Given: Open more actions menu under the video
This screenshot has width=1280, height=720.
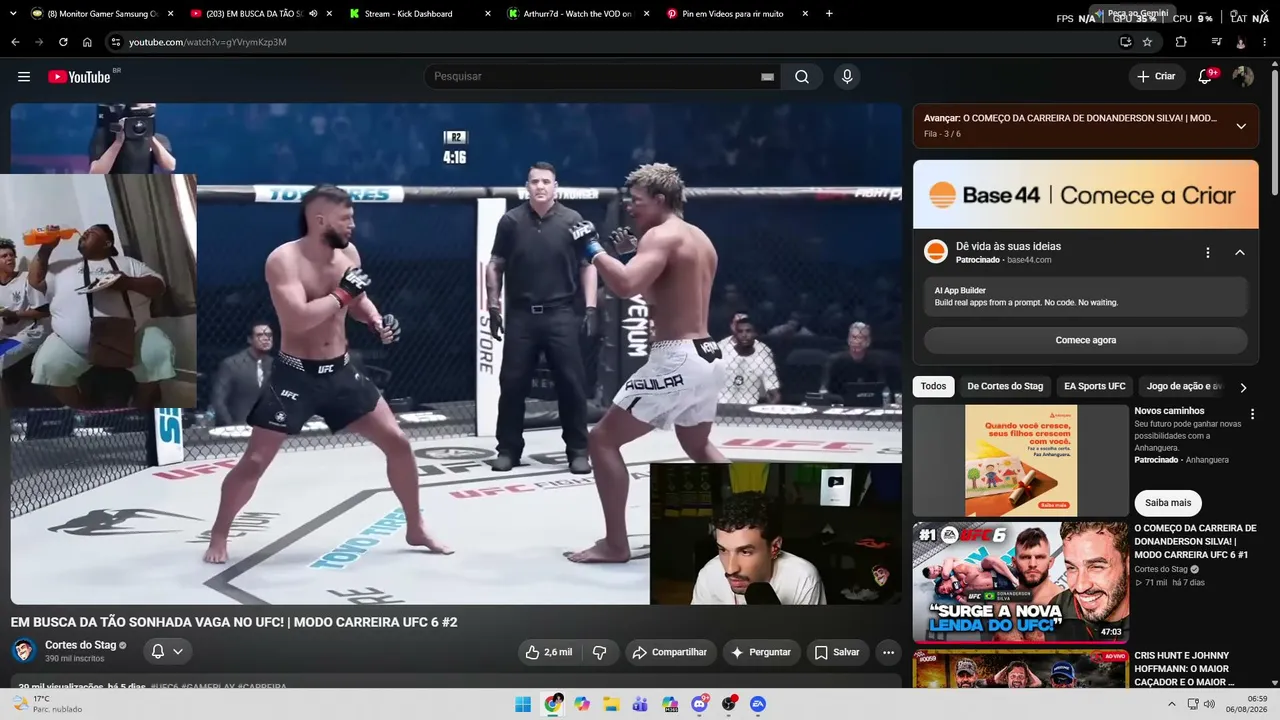Looking at the screenshot, I should pyautogui.click(x=888, y=652).
